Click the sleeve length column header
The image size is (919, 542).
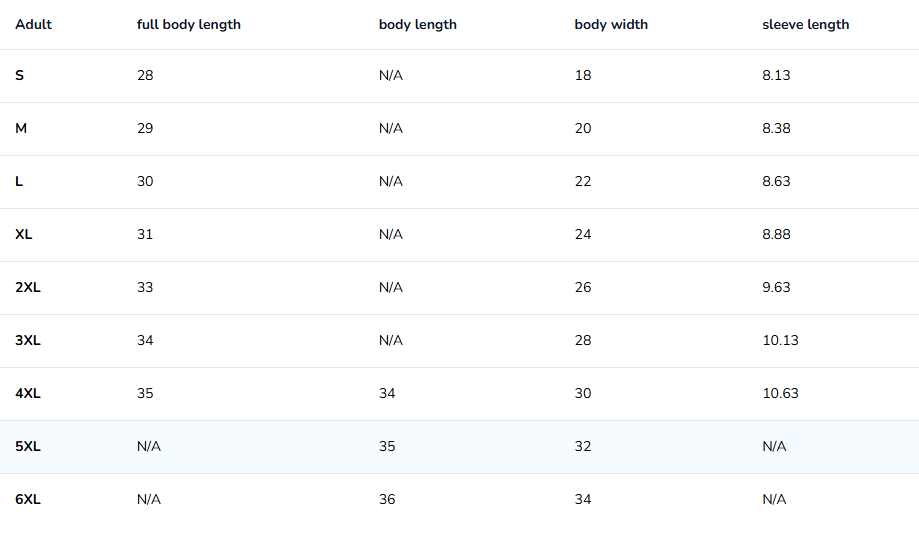pyautogui.click(x=805, y=25)
